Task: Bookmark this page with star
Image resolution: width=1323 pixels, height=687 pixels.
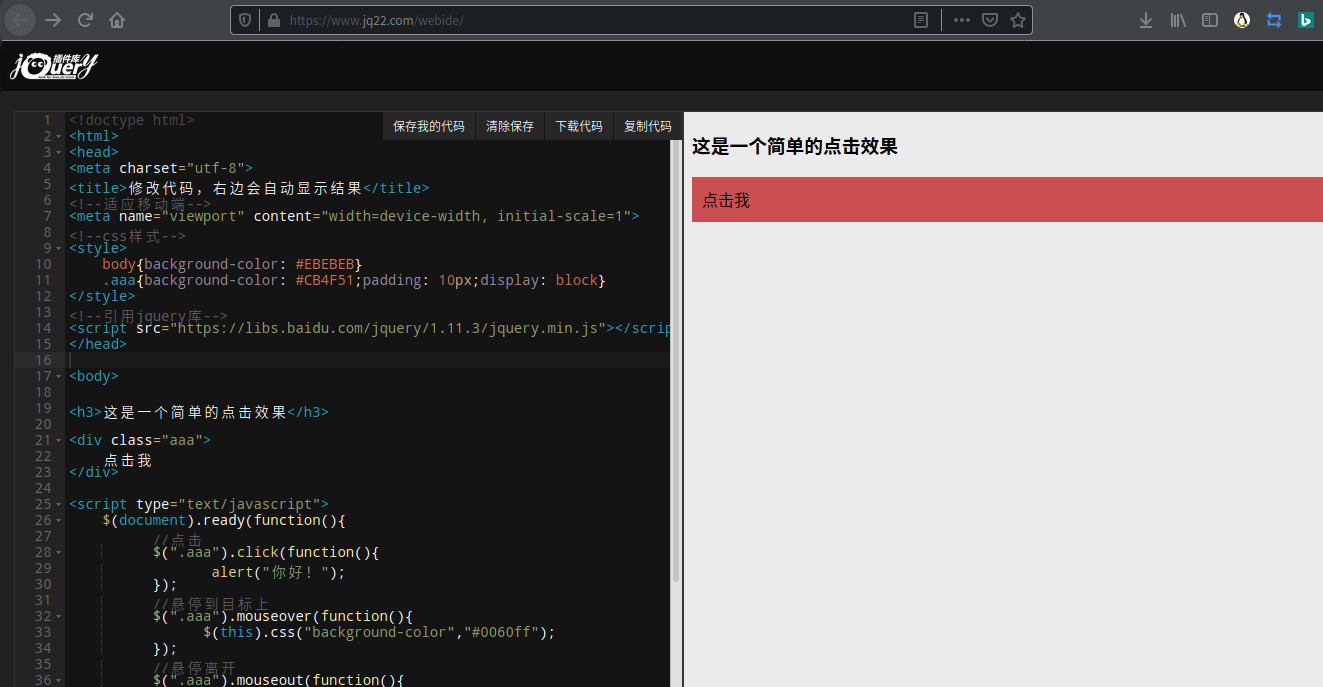Action: (x=1018, y=20)
